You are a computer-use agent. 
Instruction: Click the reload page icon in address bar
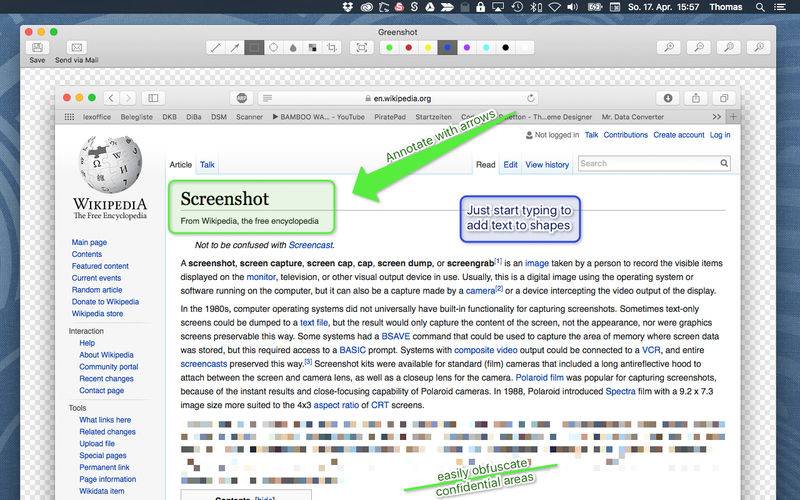coord(531,98)
